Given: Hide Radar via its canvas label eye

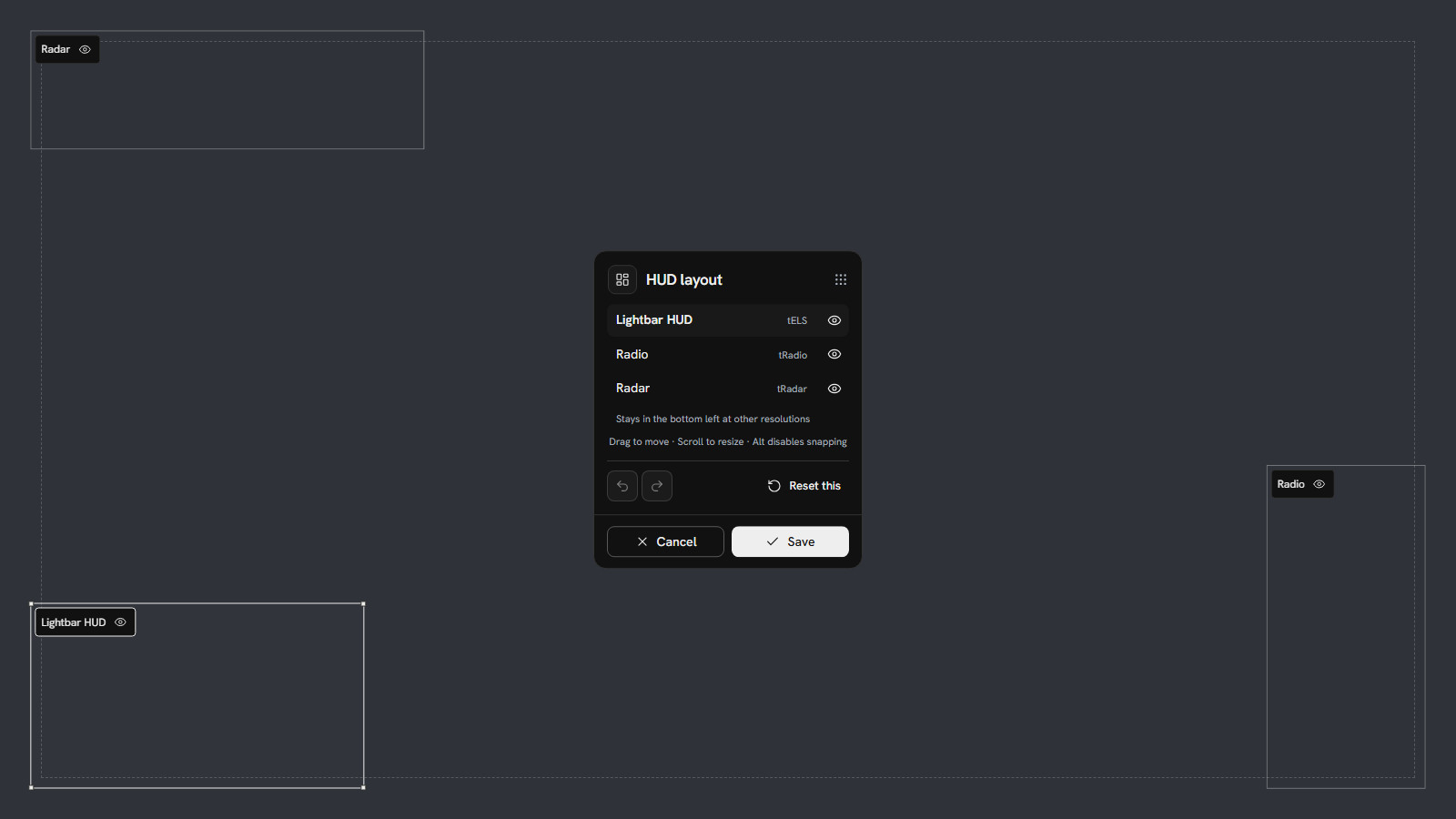Looking at the screenshot, I should click(85, 49).
